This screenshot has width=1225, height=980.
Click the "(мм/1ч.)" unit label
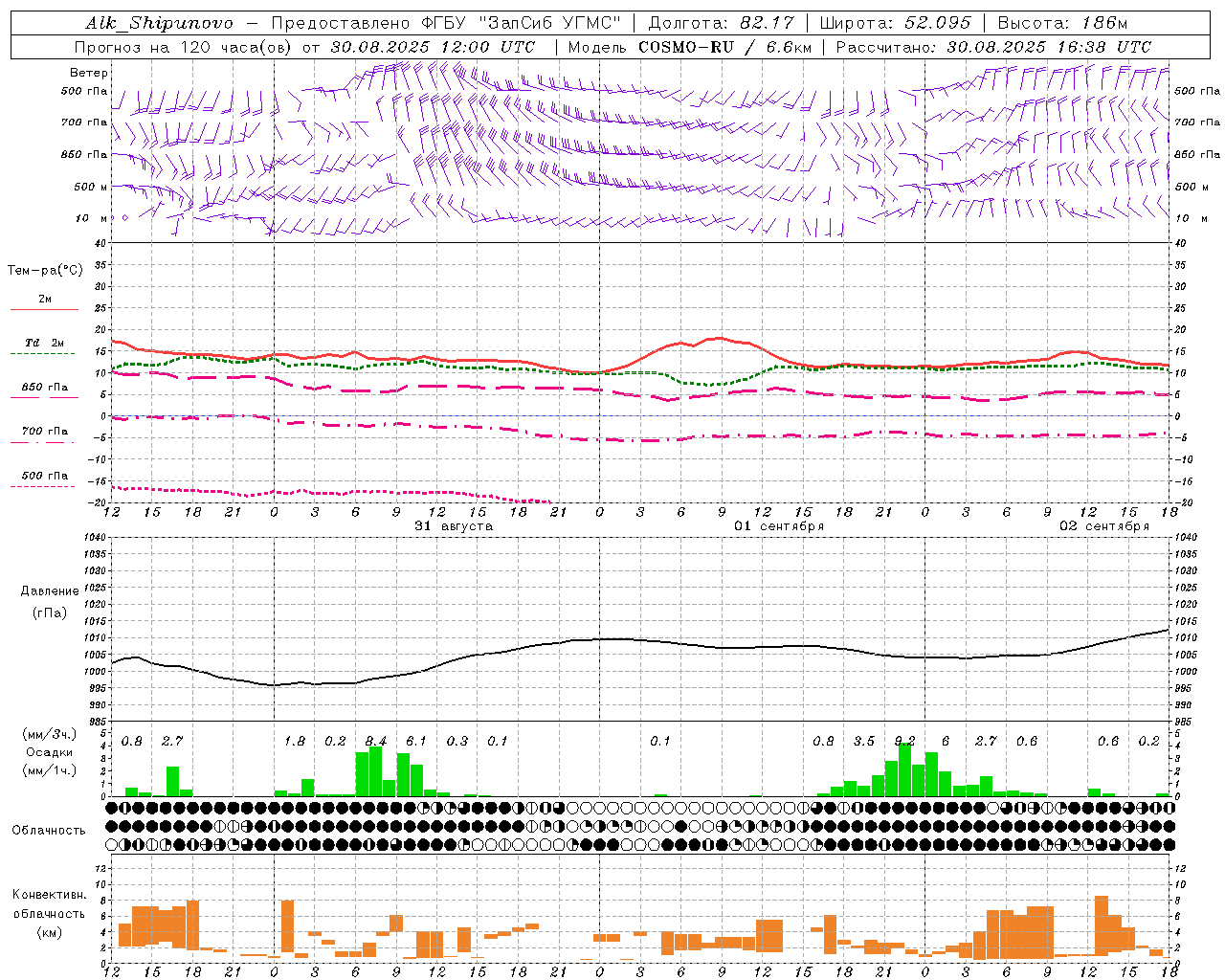(x=49, y=770)
